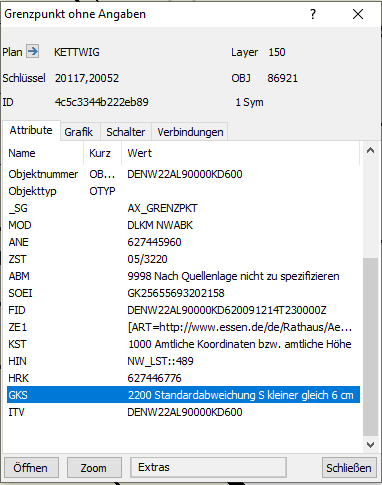
Task: Select the ZST attribute row
Action: (183, 259)
